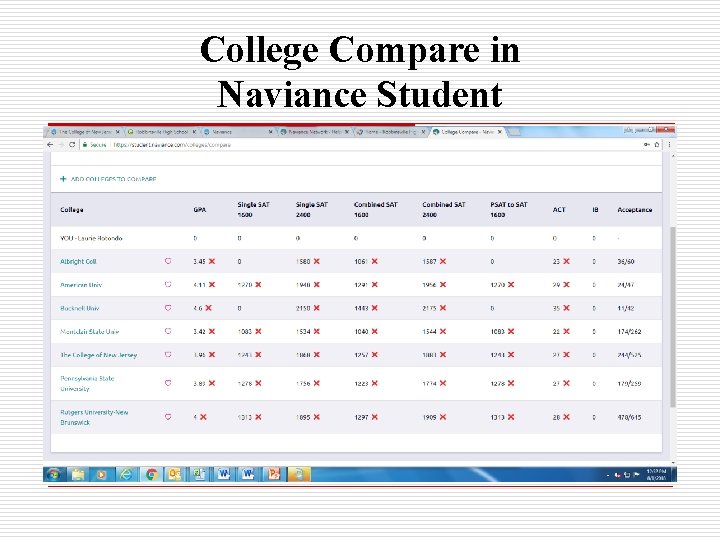Click the browser address bar URL
The image size is (720, 540).
(172, 145)
